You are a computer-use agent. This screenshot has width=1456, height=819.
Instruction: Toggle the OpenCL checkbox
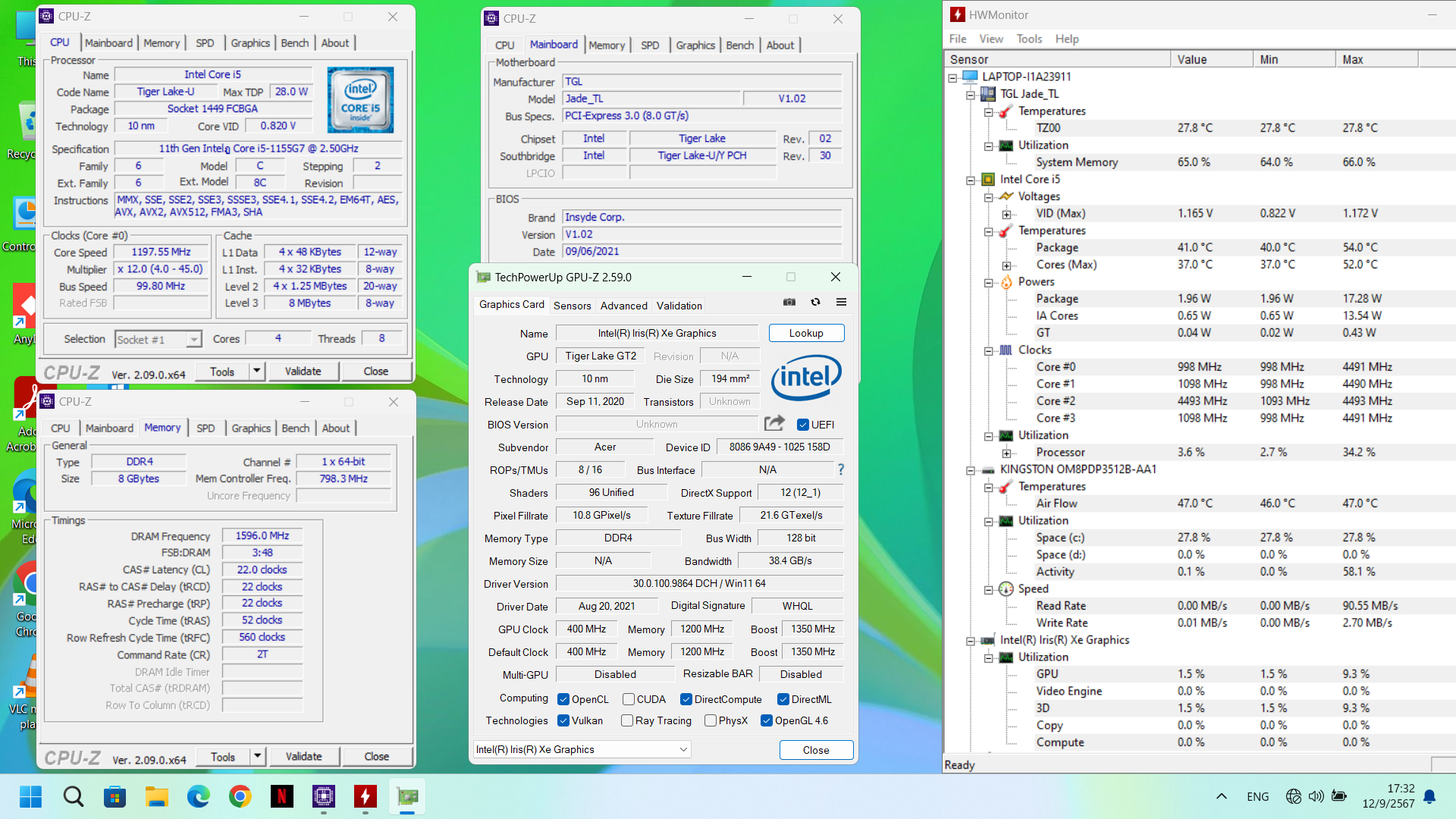[563, 699]
